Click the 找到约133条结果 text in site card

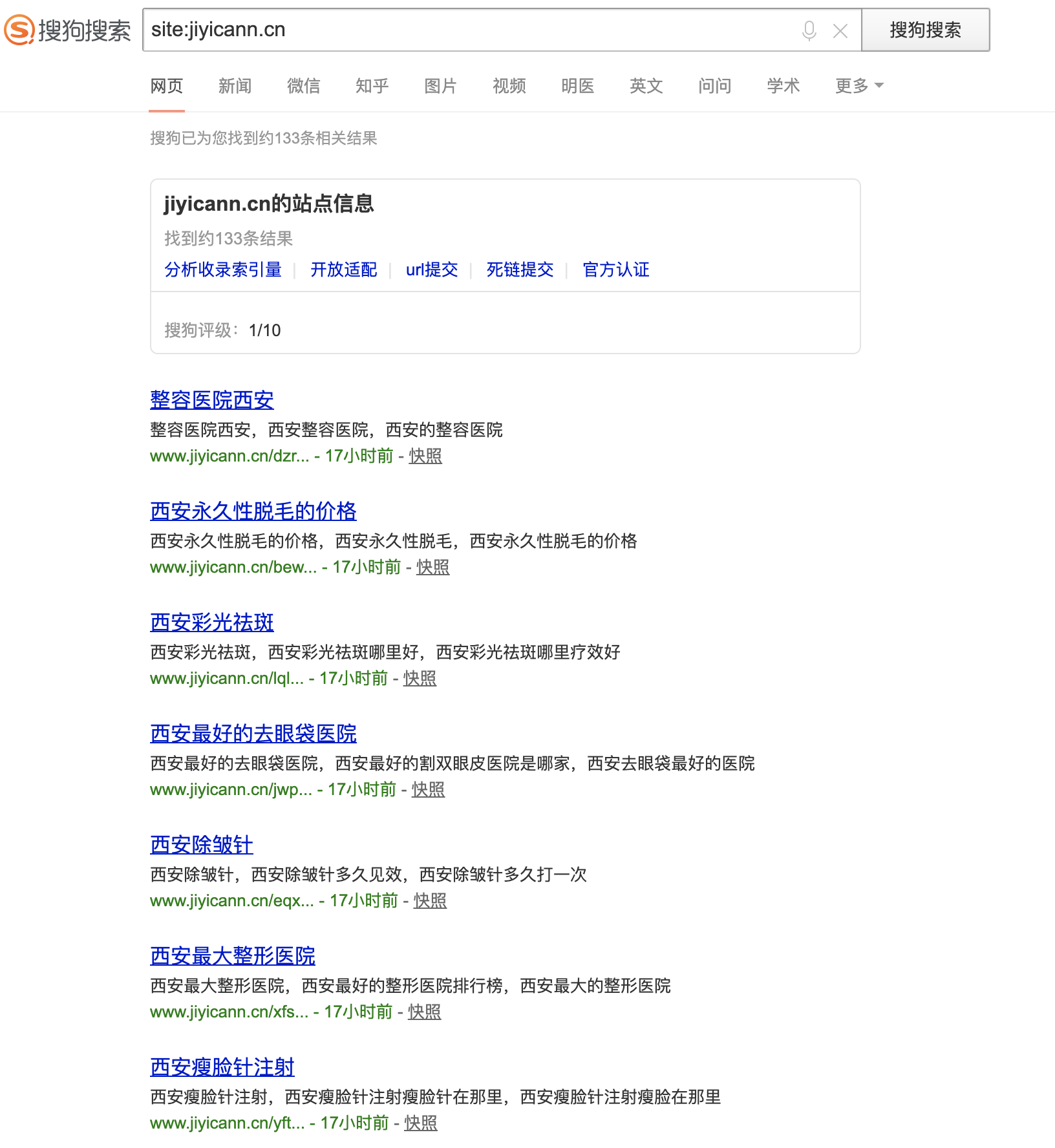click(x=229, y=239)
